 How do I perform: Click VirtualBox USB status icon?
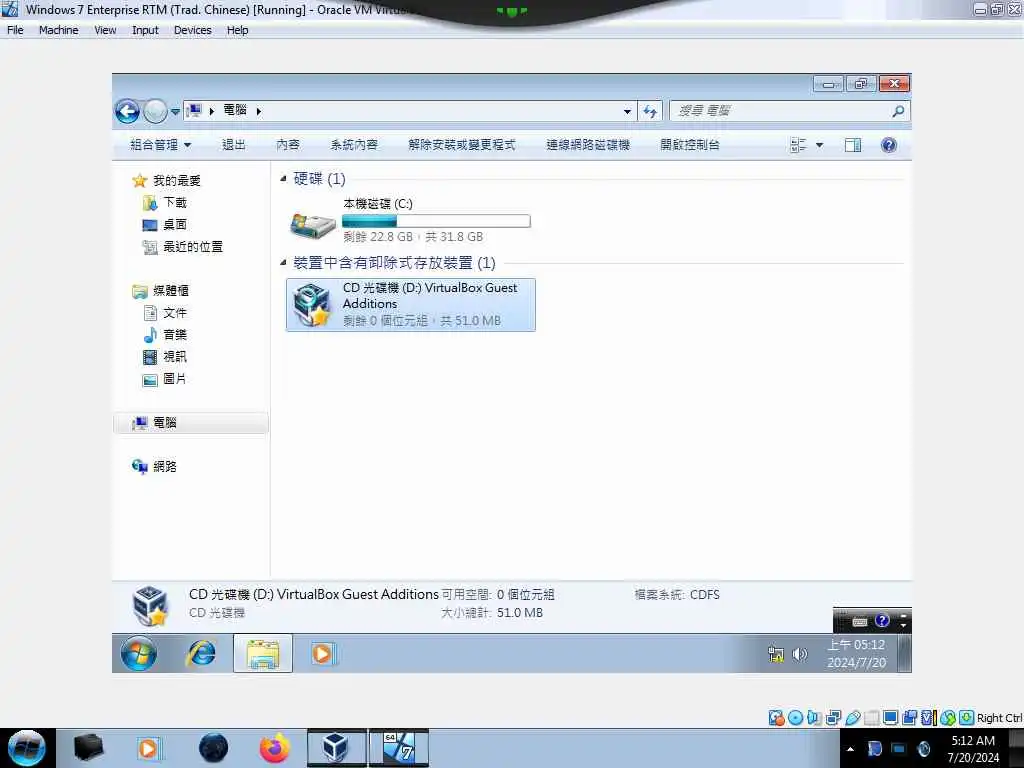coord(853,718)
